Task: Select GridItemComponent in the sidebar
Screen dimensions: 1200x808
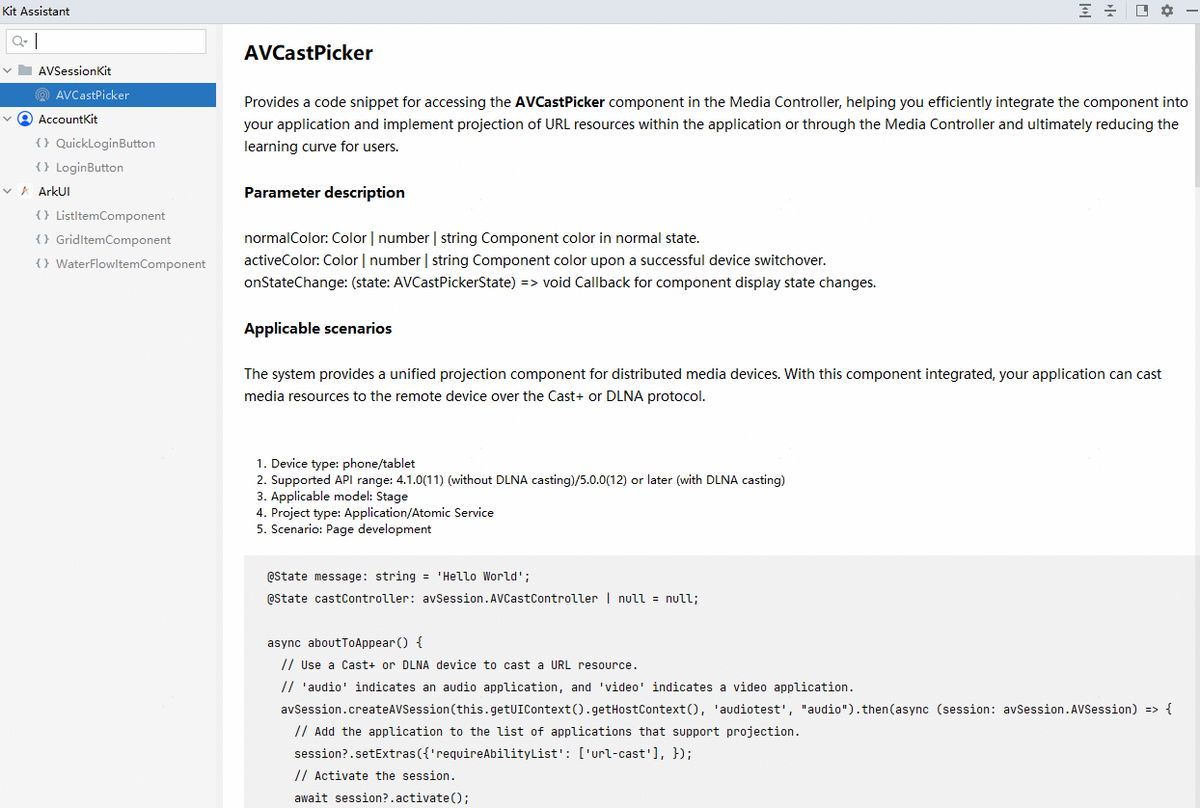Action: (x=113, y=239)
